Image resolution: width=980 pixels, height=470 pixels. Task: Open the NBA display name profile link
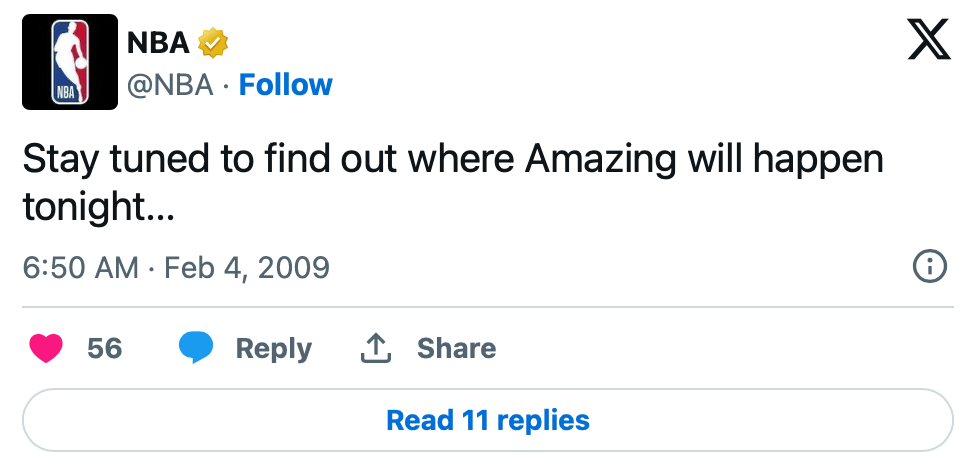158,42
